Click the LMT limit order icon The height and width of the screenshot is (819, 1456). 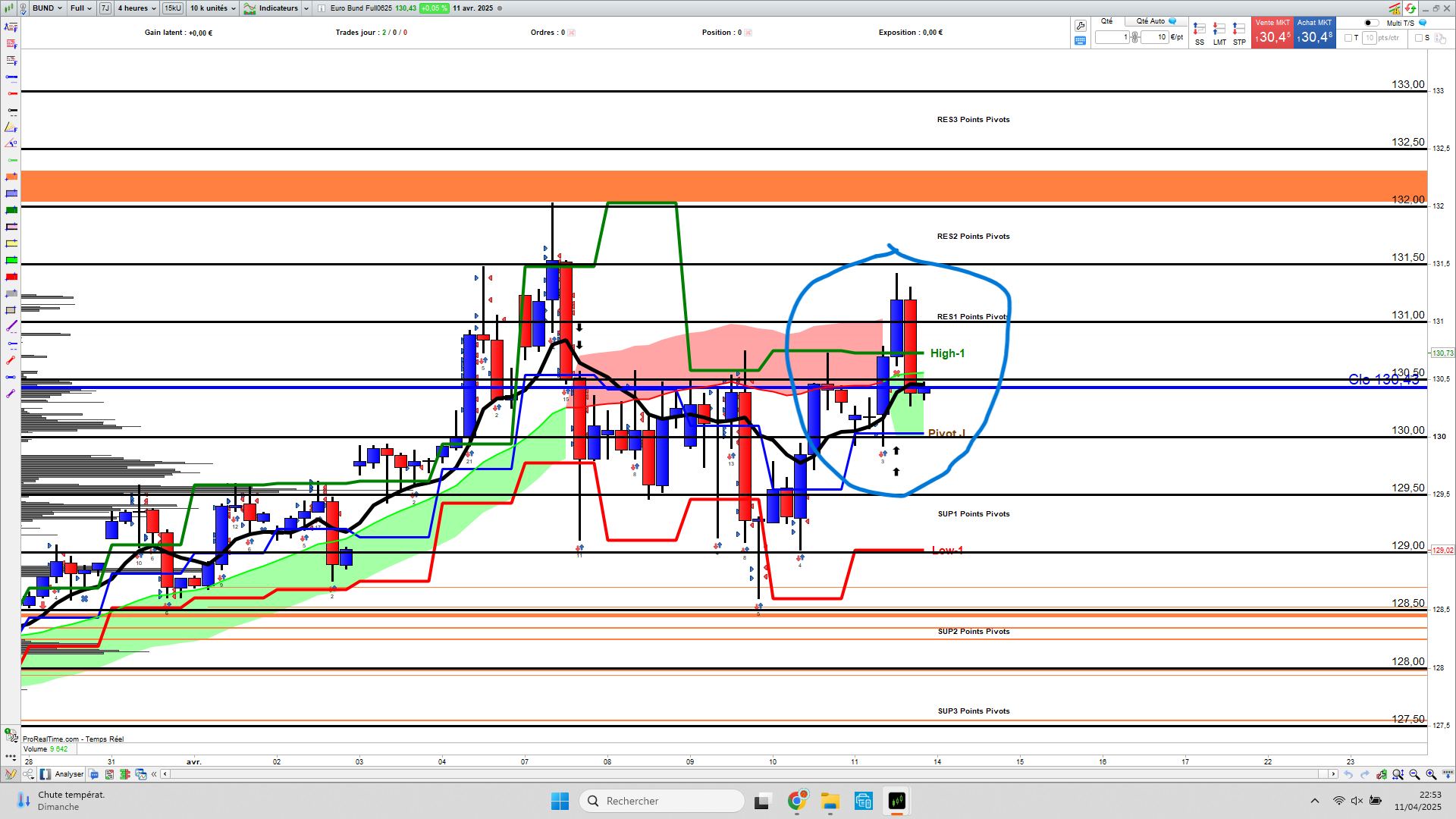pyautogui.click(x=1219, y=30)
